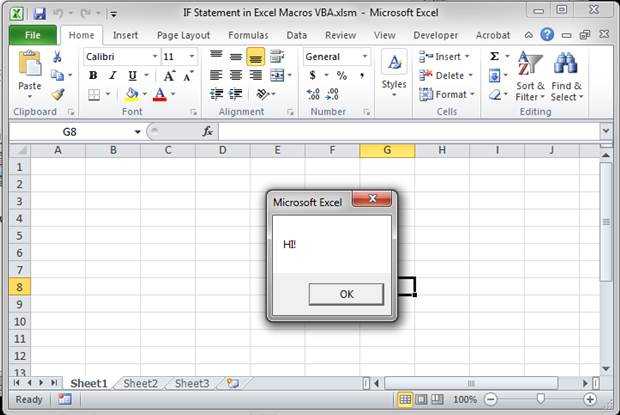Open Find & Select binoculars
This screenshot has height=415, width=620.
[x=566, y=76]
